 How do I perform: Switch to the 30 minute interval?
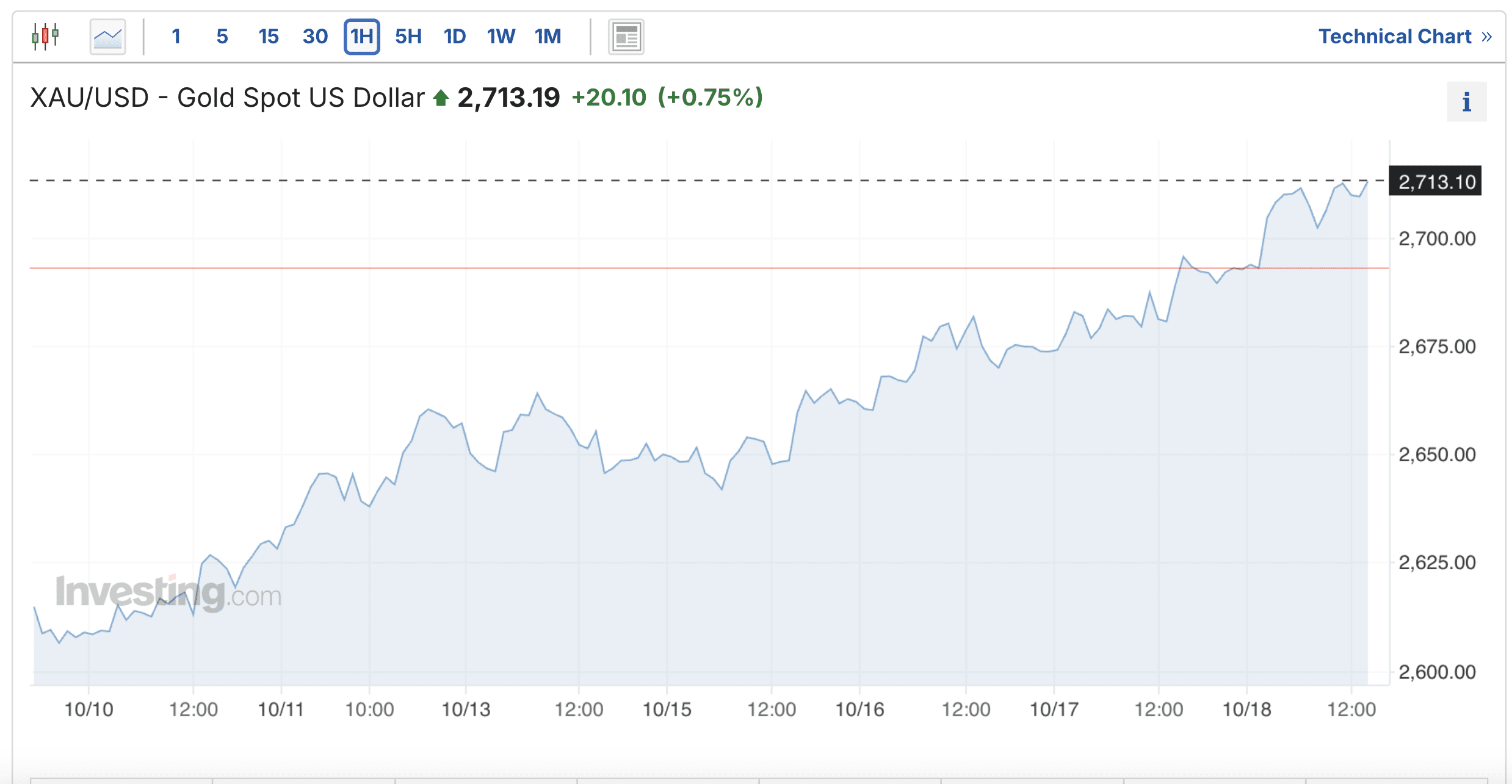coord(315,37)
